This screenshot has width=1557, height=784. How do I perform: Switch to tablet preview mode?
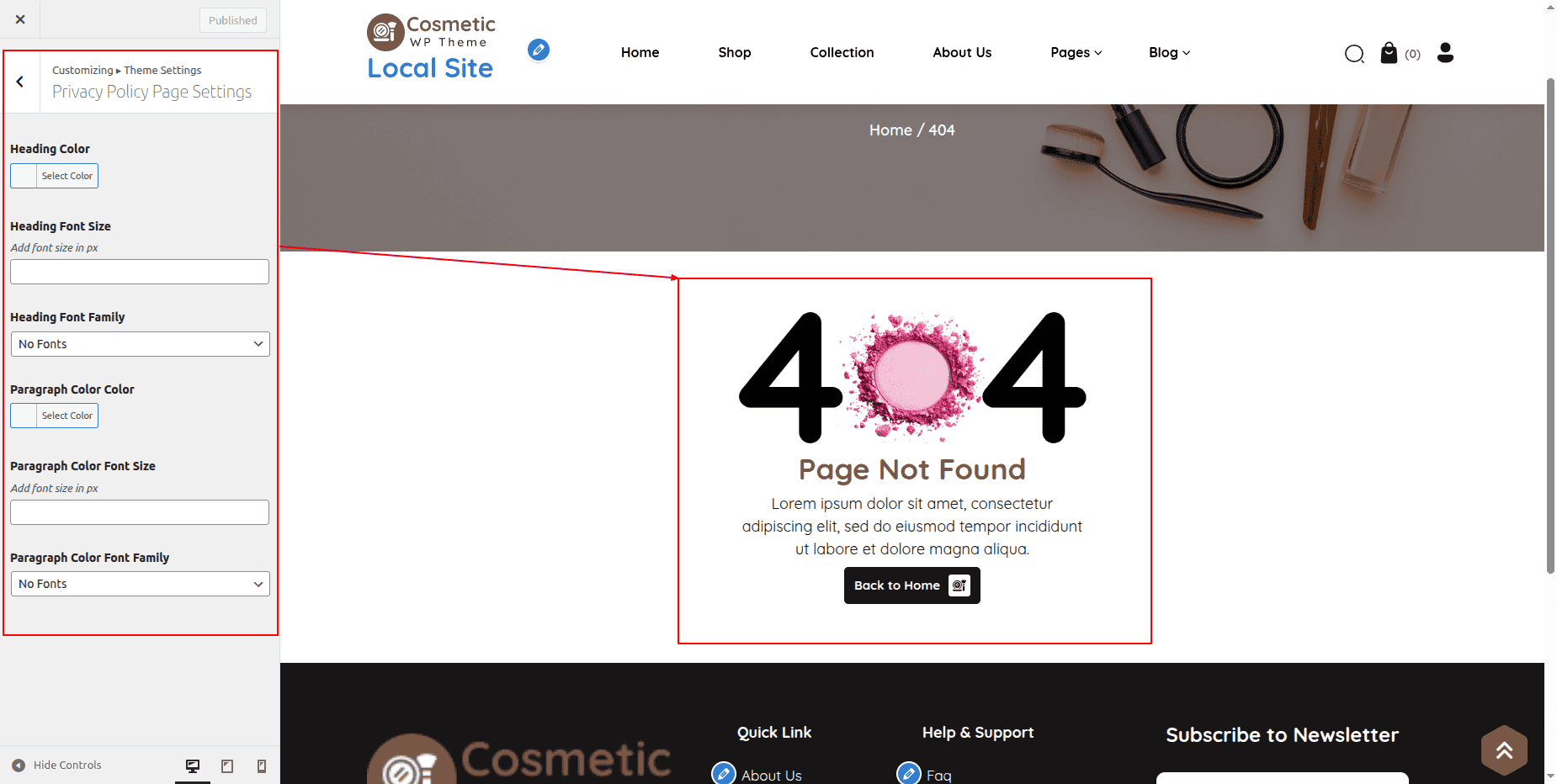click(227, 765)
